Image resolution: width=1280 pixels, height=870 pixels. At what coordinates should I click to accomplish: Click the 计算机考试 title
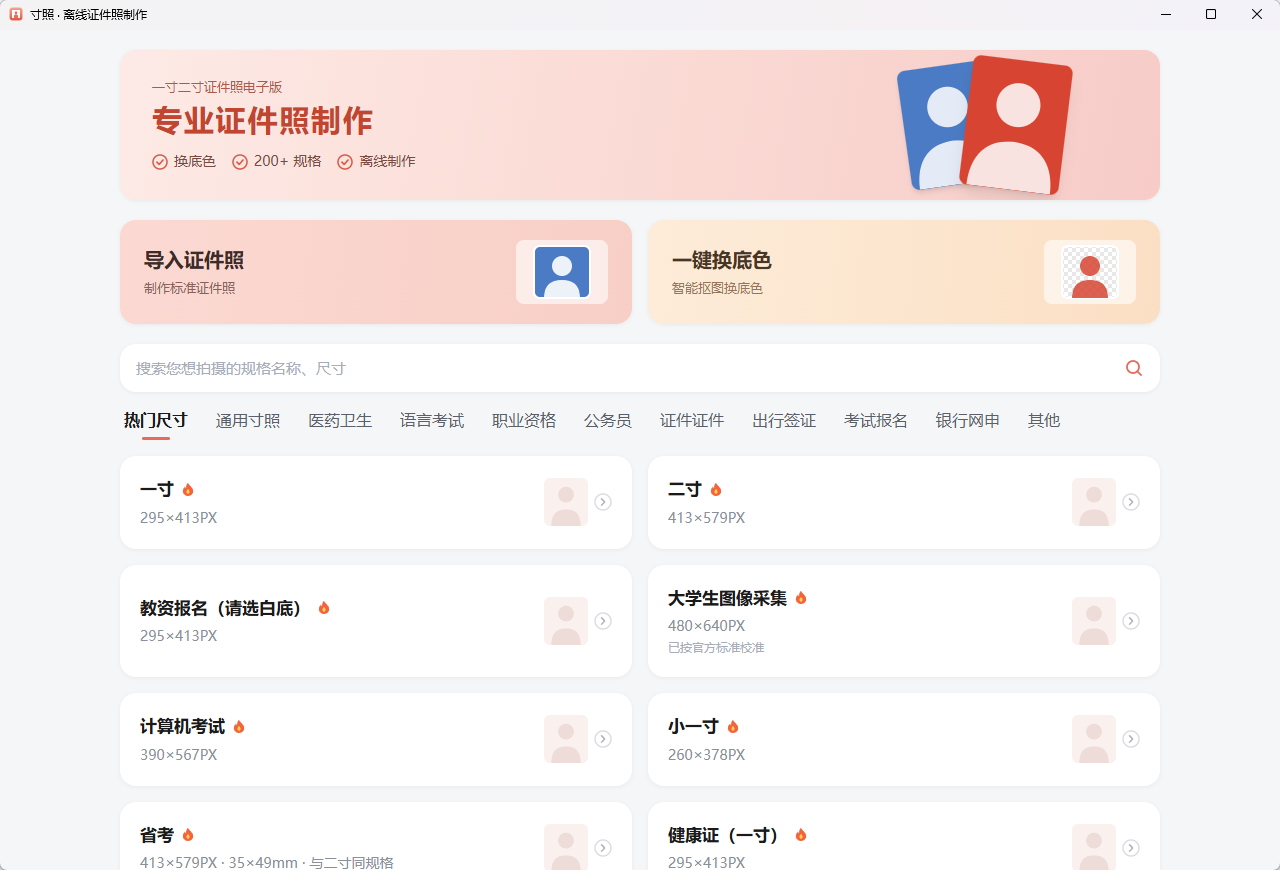(x=182, y=727)
